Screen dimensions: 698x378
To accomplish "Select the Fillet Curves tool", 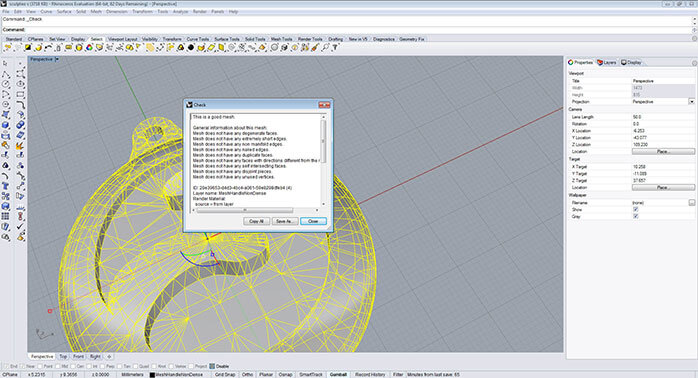I will pyautogui.click(x=20, y=105).
